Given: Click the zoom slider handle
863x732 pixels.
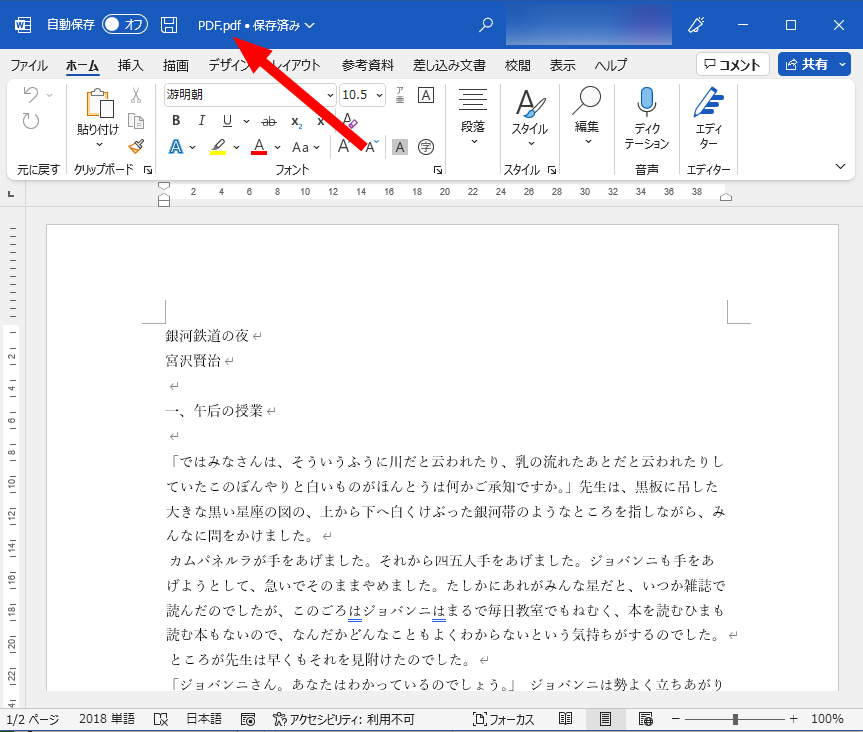Looking at the screenshot, I should 735,719.
